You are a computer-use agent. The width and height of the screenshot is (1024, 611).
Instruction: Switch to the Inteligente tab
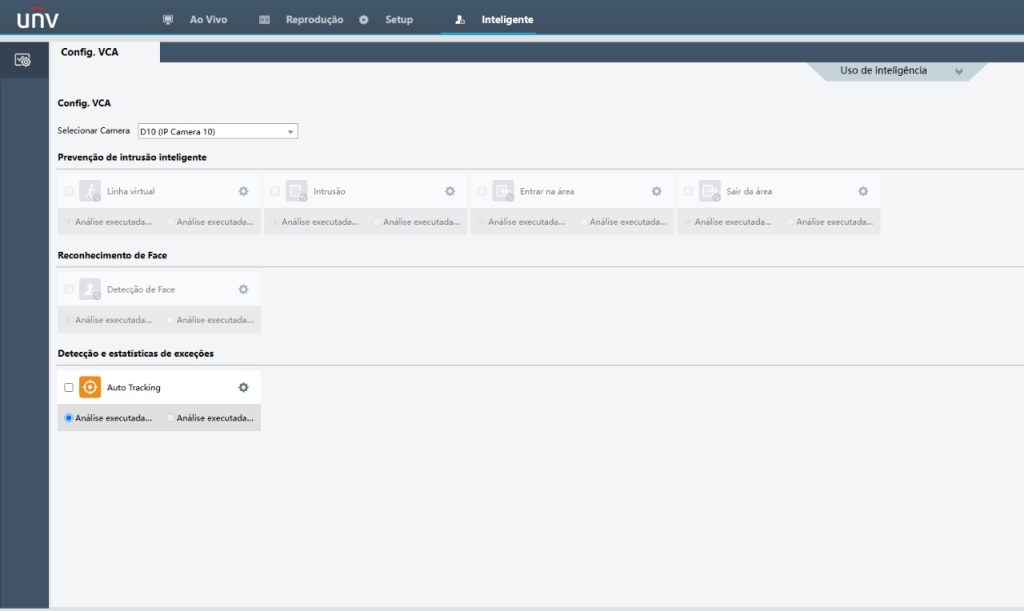coord(507,20)
